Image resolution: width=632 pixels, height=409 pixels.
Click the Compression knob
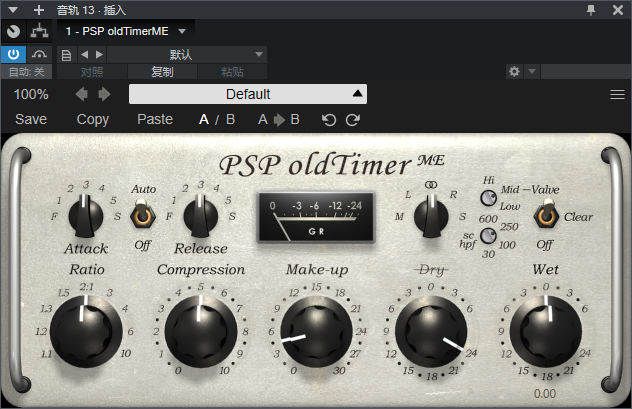click(x=201, y=331)
